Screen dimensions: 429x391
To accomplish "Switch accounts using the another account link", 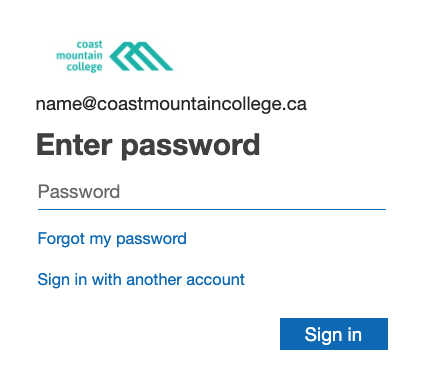I will click(x=141, y=280).
